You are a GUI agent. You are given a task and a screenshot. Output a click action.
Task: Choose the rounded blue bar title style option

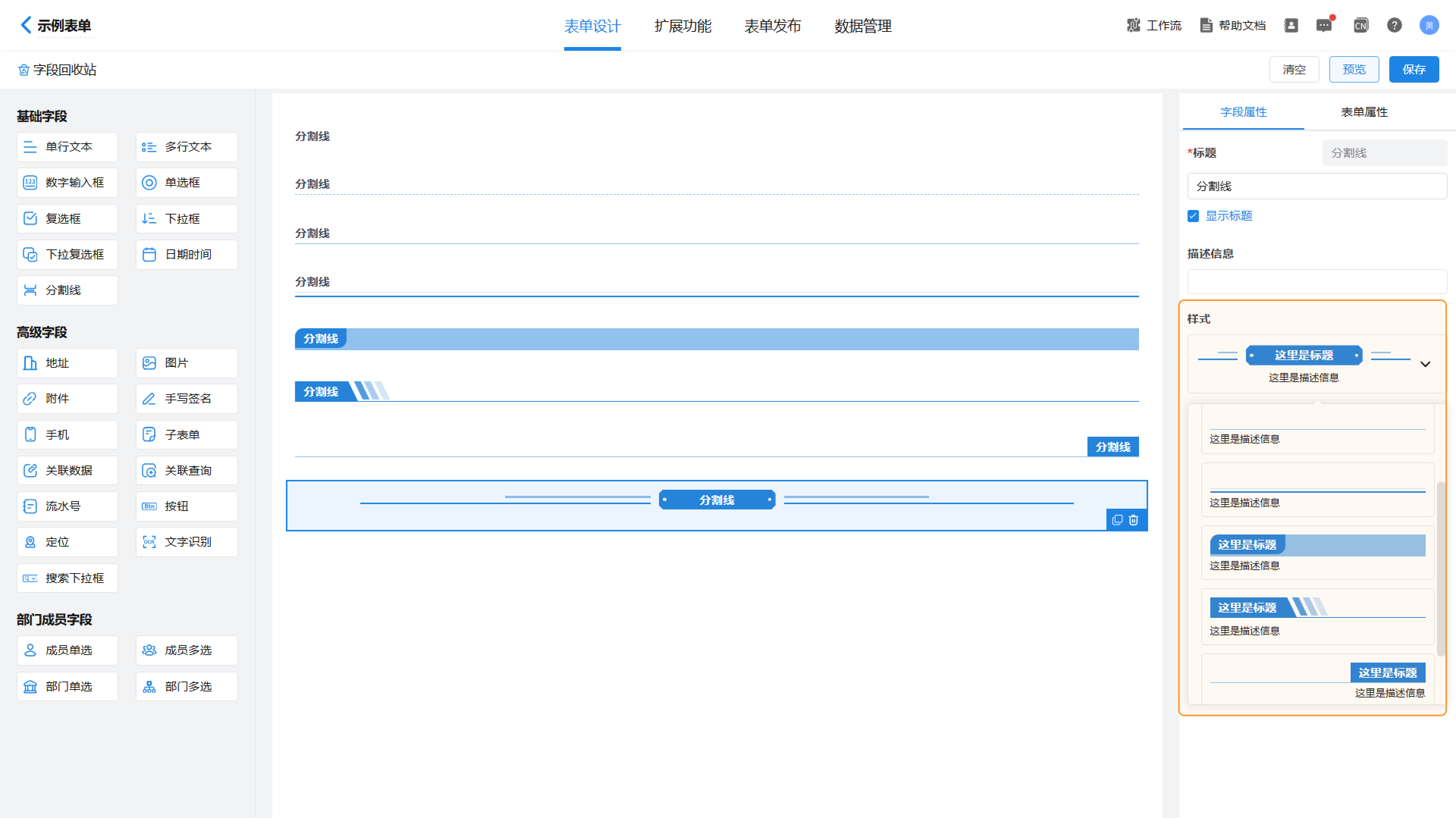point(1317,553)
